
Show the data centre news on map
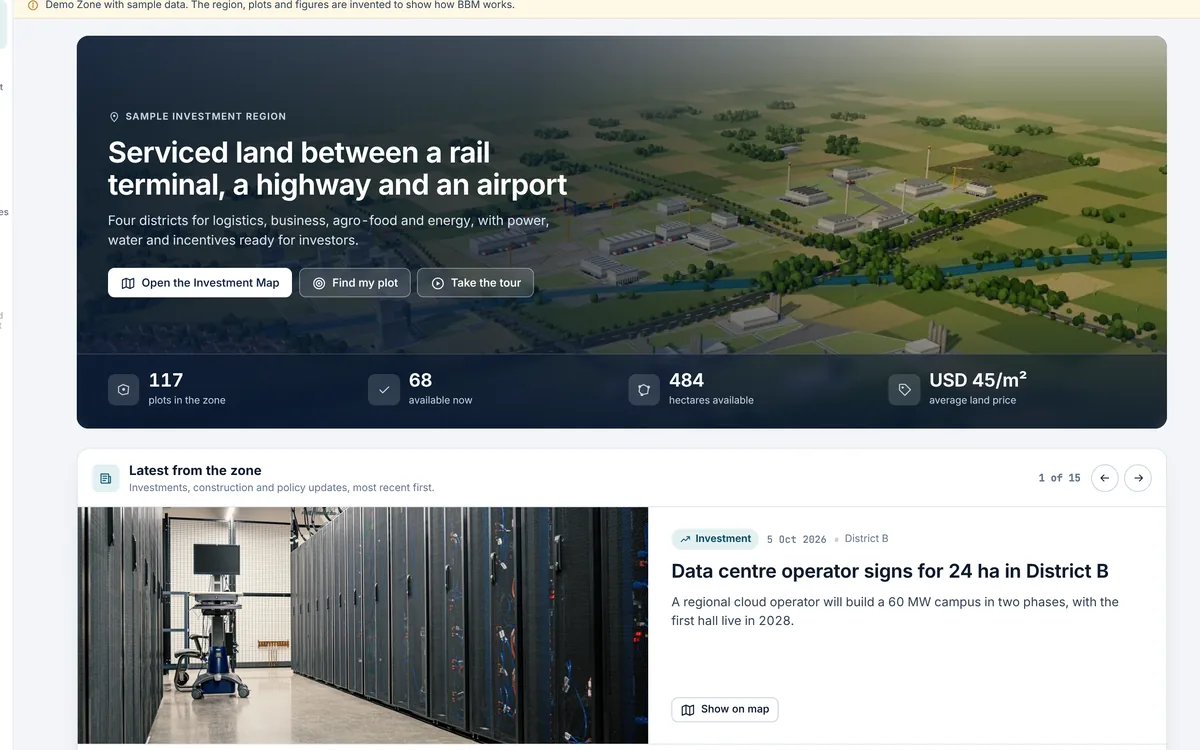[x=725, y=709]
